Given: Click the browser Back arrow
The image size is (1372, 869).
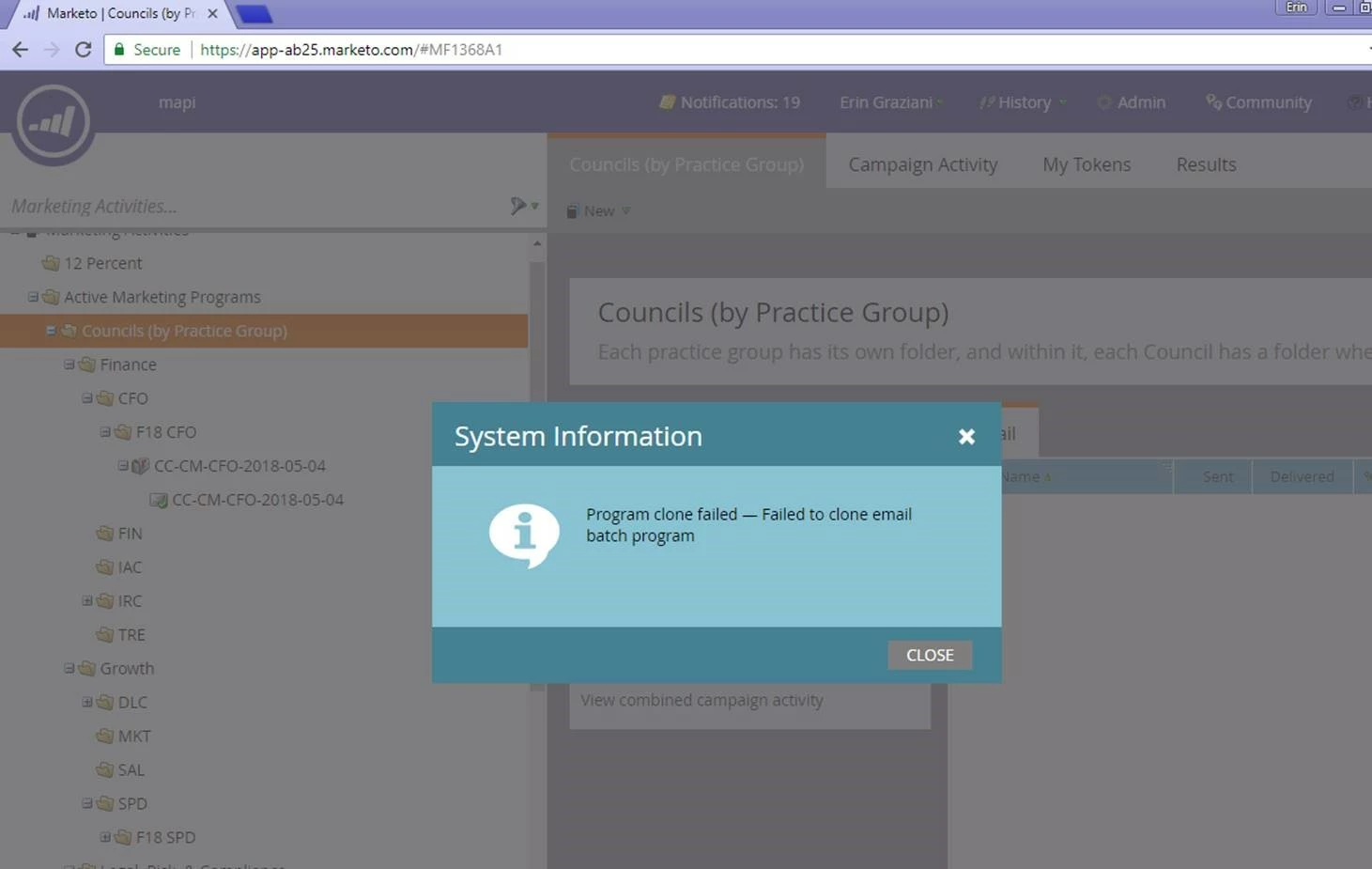Looking at the screenshot, I should 20,50.
